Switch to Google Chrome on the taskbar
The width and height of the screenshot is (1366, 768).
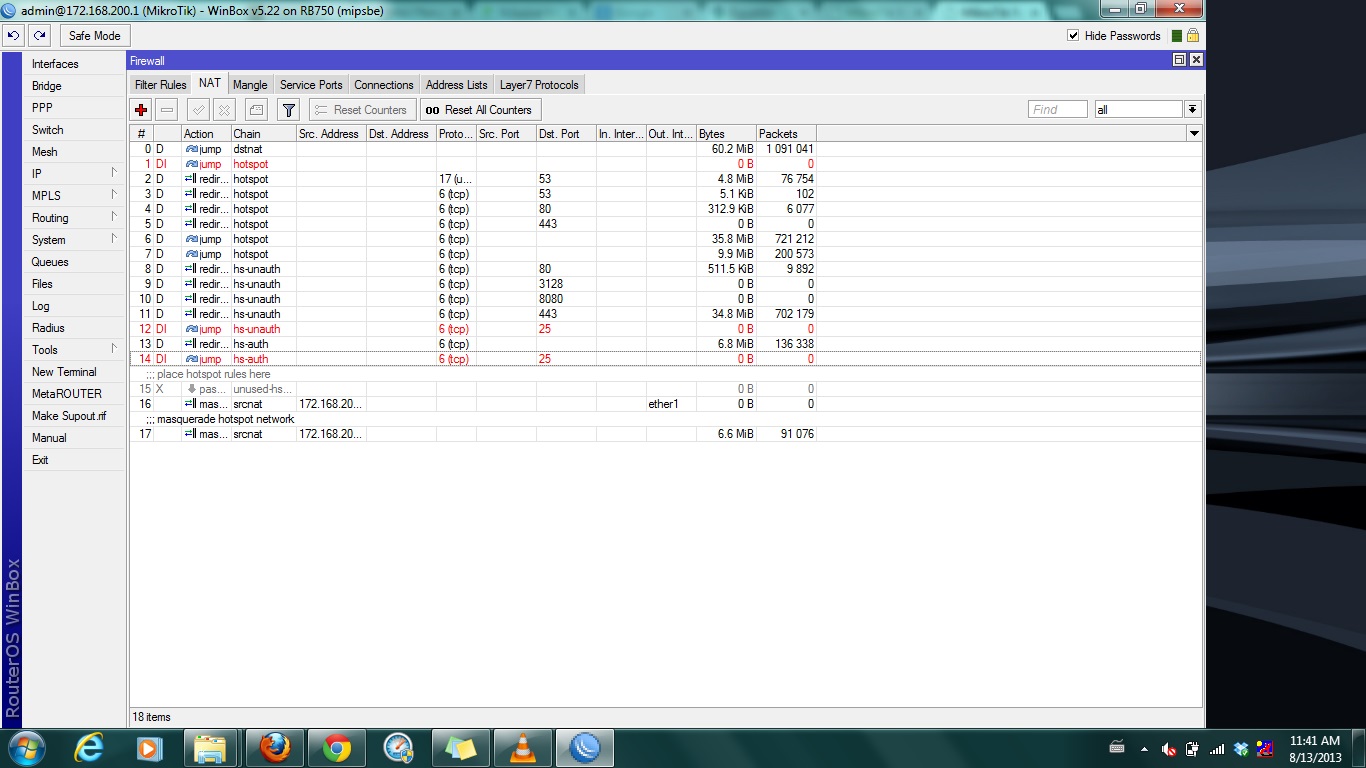(336, 748)
